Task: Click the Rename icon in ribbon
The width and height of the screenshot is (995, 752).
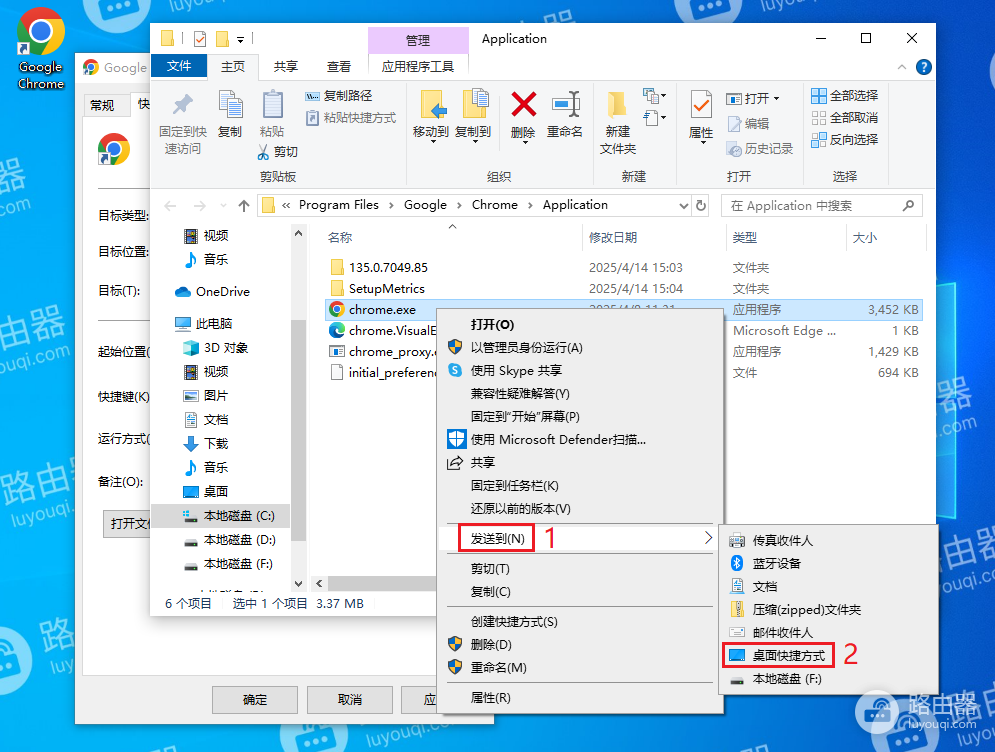Action: (x=565, y=104)
